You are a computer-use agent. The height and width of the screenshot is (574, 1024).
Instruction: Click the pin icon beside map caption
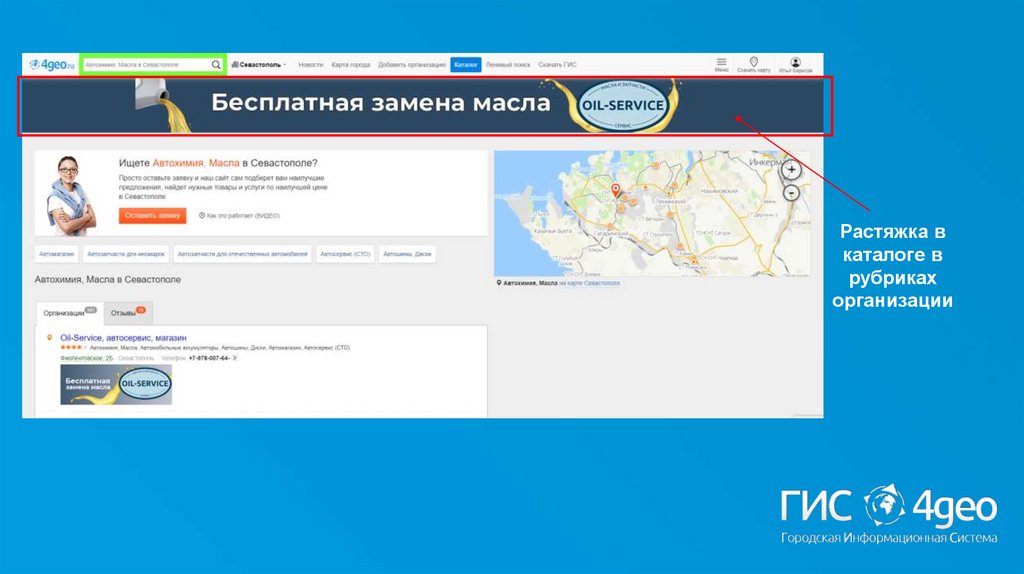pos(499,283)
